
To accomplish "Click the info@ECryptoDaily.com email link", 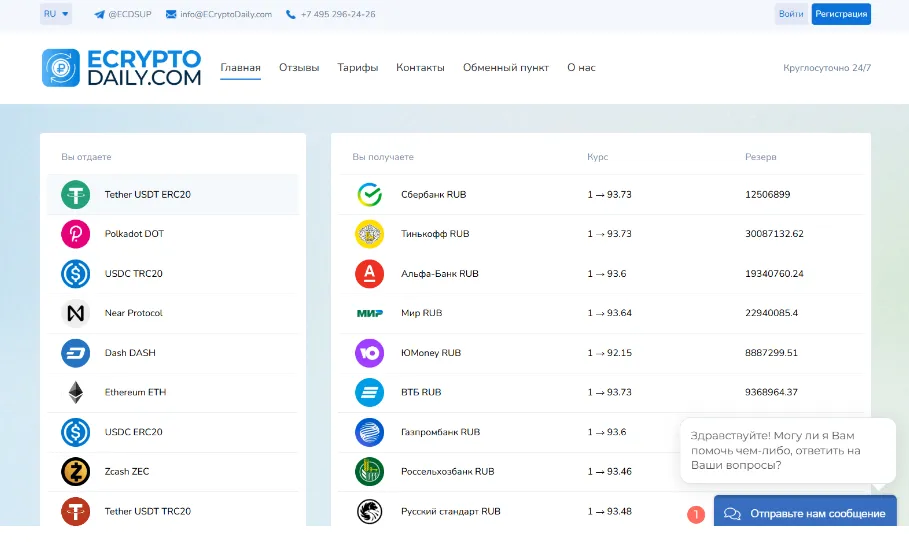I will coord(219,14).
